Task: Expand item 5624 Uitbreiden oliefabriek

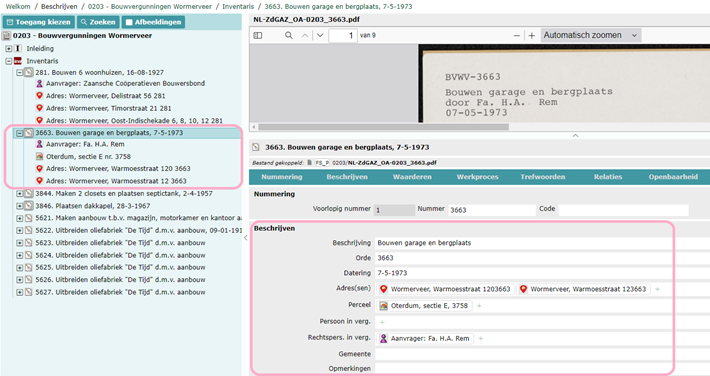Action: [19, 255]
